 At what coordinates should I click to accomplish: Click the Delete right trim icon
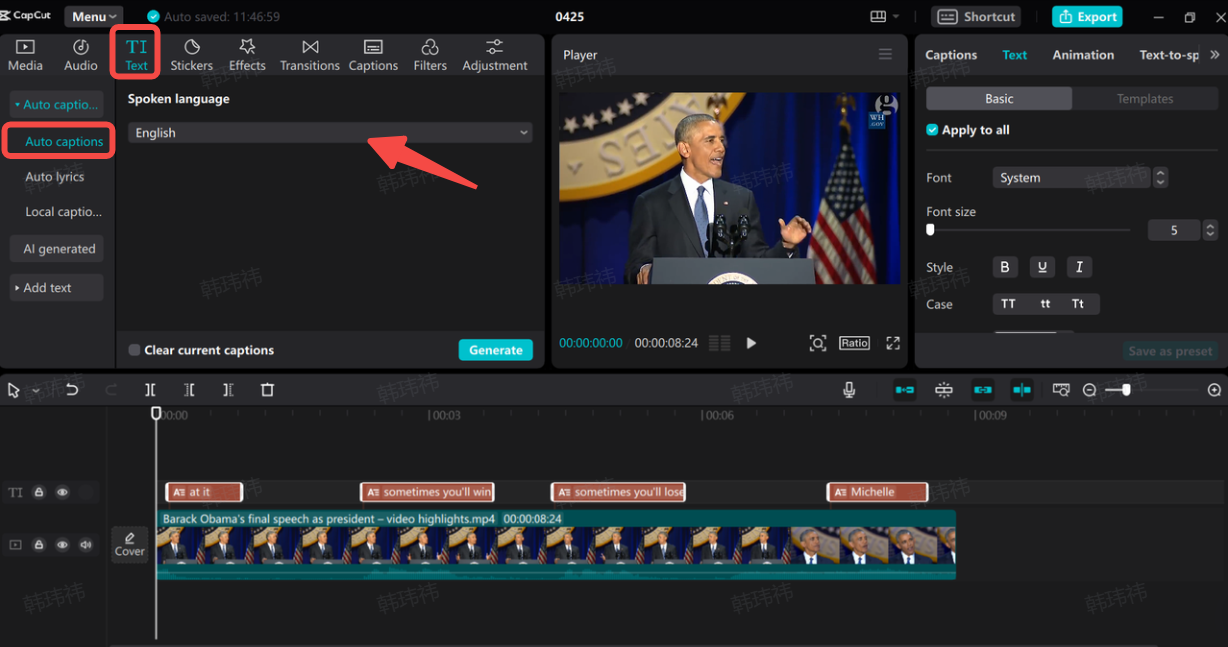click(x=228, y=390)
